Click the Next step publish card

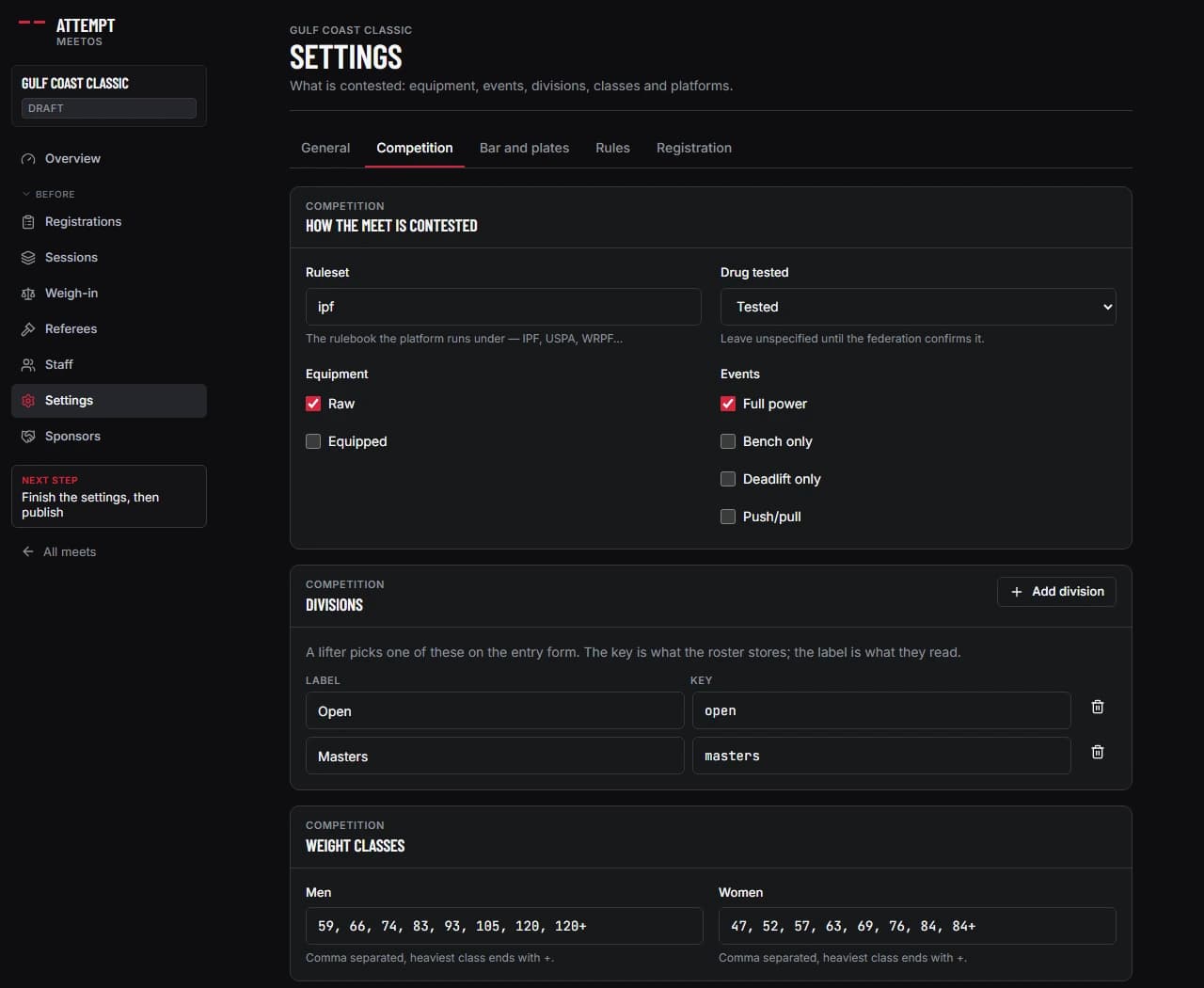tap(109, 496)
